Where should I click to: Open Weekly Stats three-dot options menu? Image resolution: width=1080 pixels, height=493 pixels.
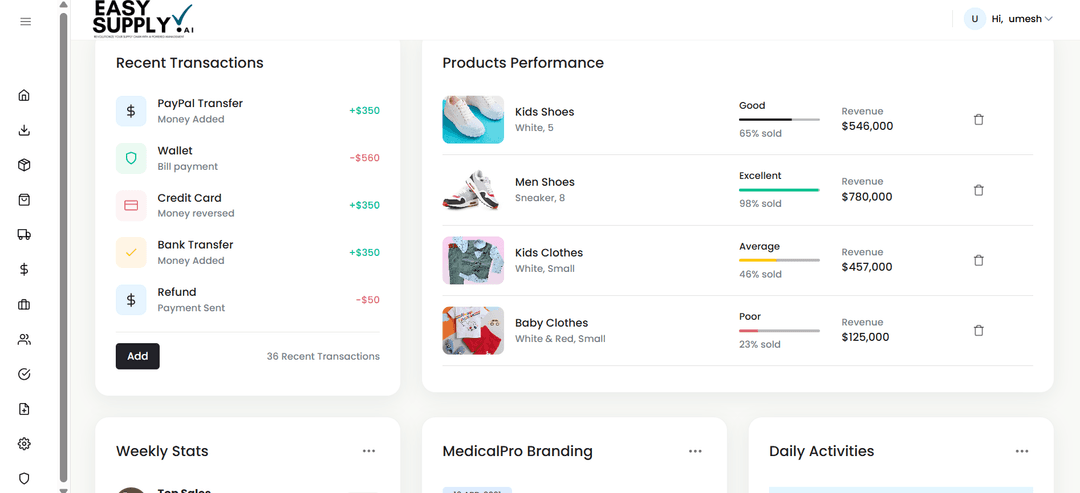coord(369,451)
